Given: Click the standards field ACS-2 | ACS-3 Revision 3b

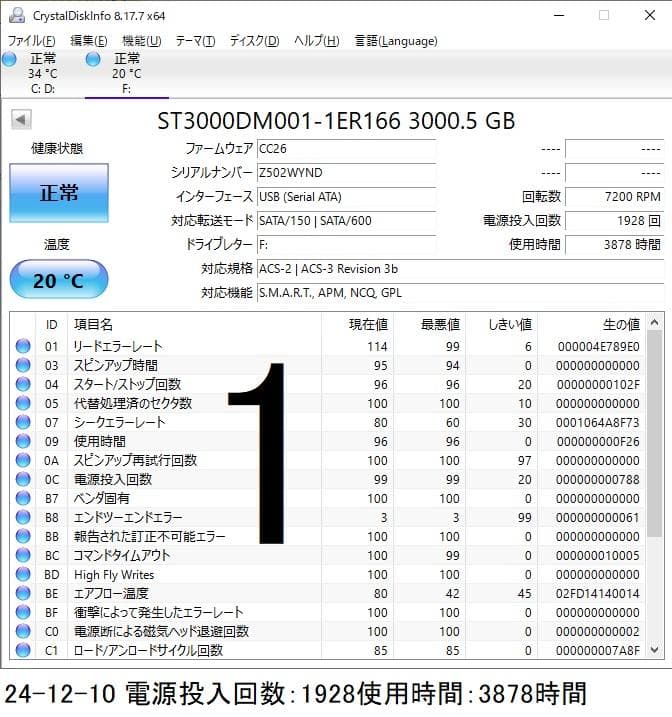Looking at the screenshot, I should point(460,269).
